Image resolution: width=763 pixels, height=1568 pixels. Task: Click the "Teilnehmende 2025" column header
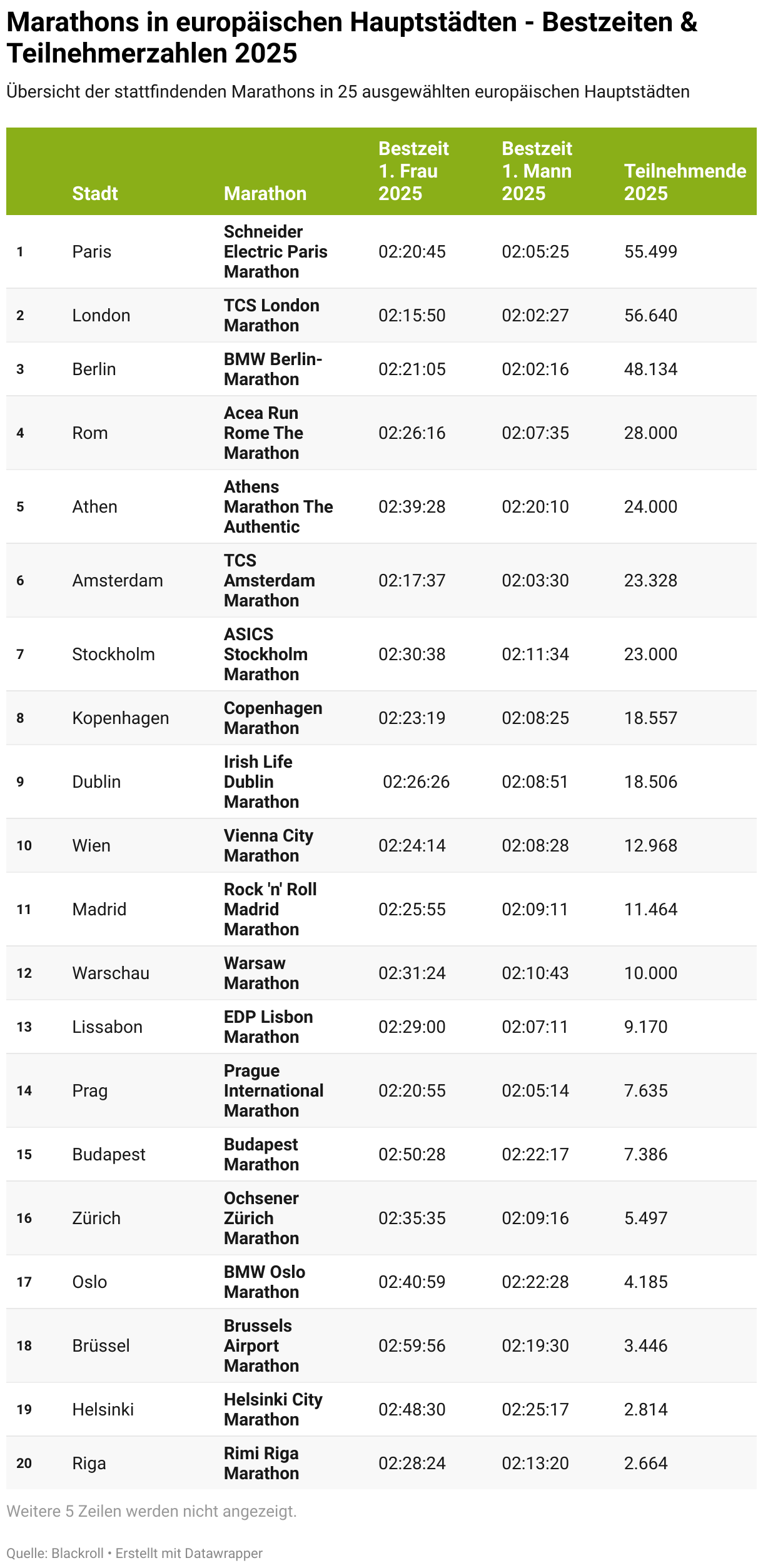(685, 181)
